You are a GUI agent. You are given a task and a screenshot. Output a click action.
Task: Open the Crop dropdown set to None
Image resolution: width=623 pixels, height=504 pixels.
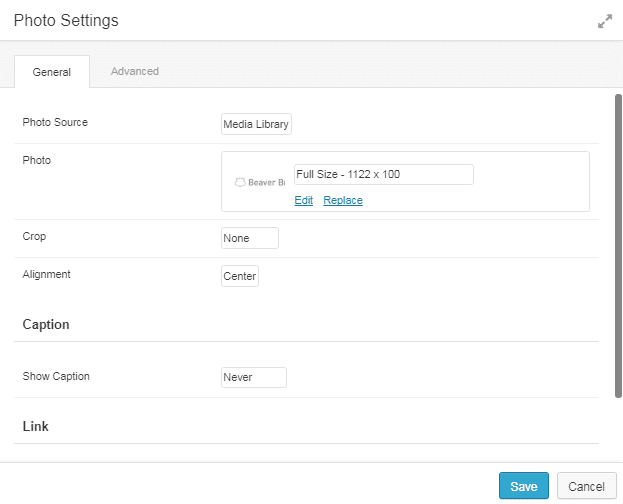point(249,238)
